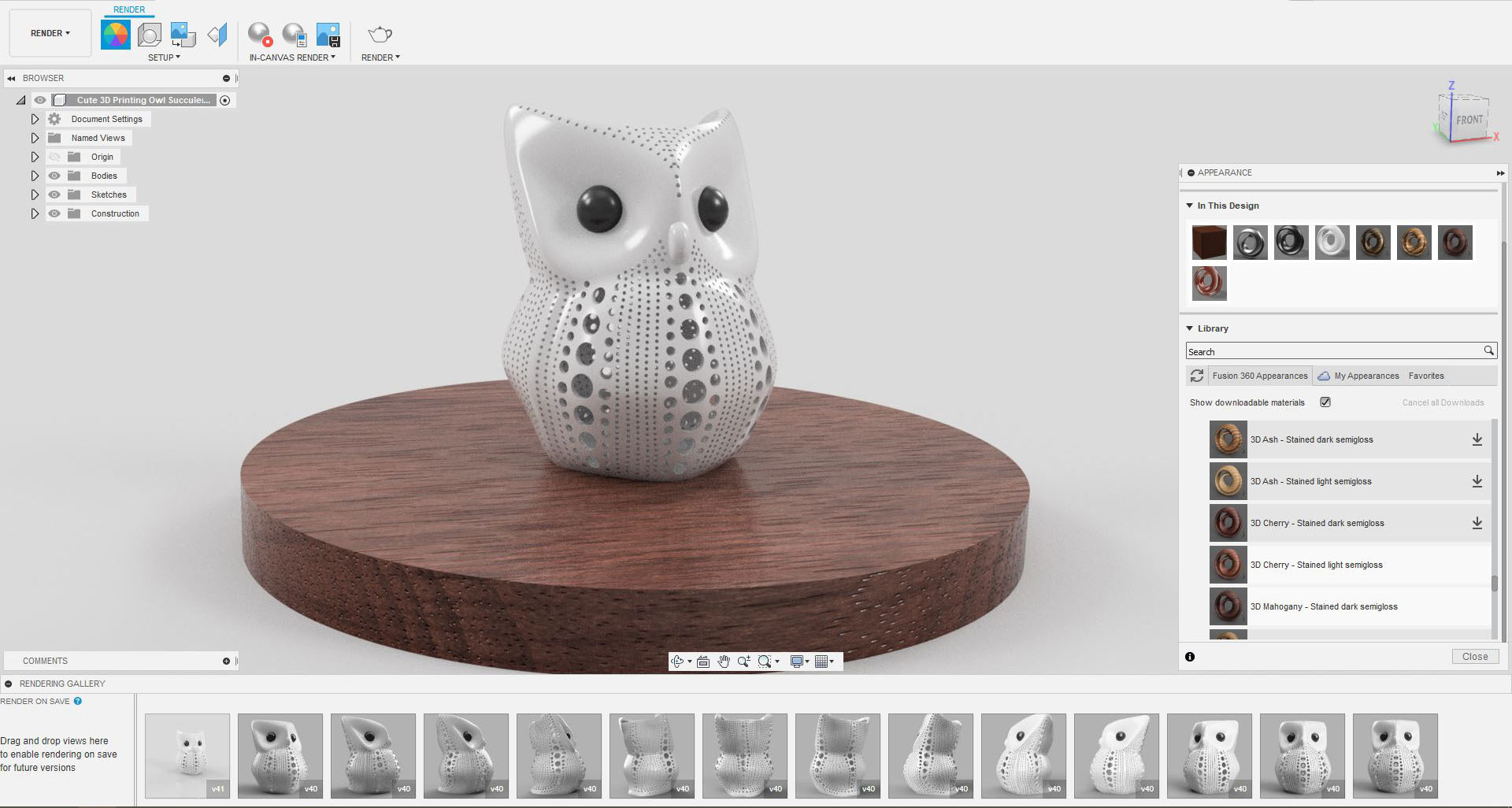Activate the Pan hand tool
The height and width of the screenshot is (808, 1512).
pos(724,662)
